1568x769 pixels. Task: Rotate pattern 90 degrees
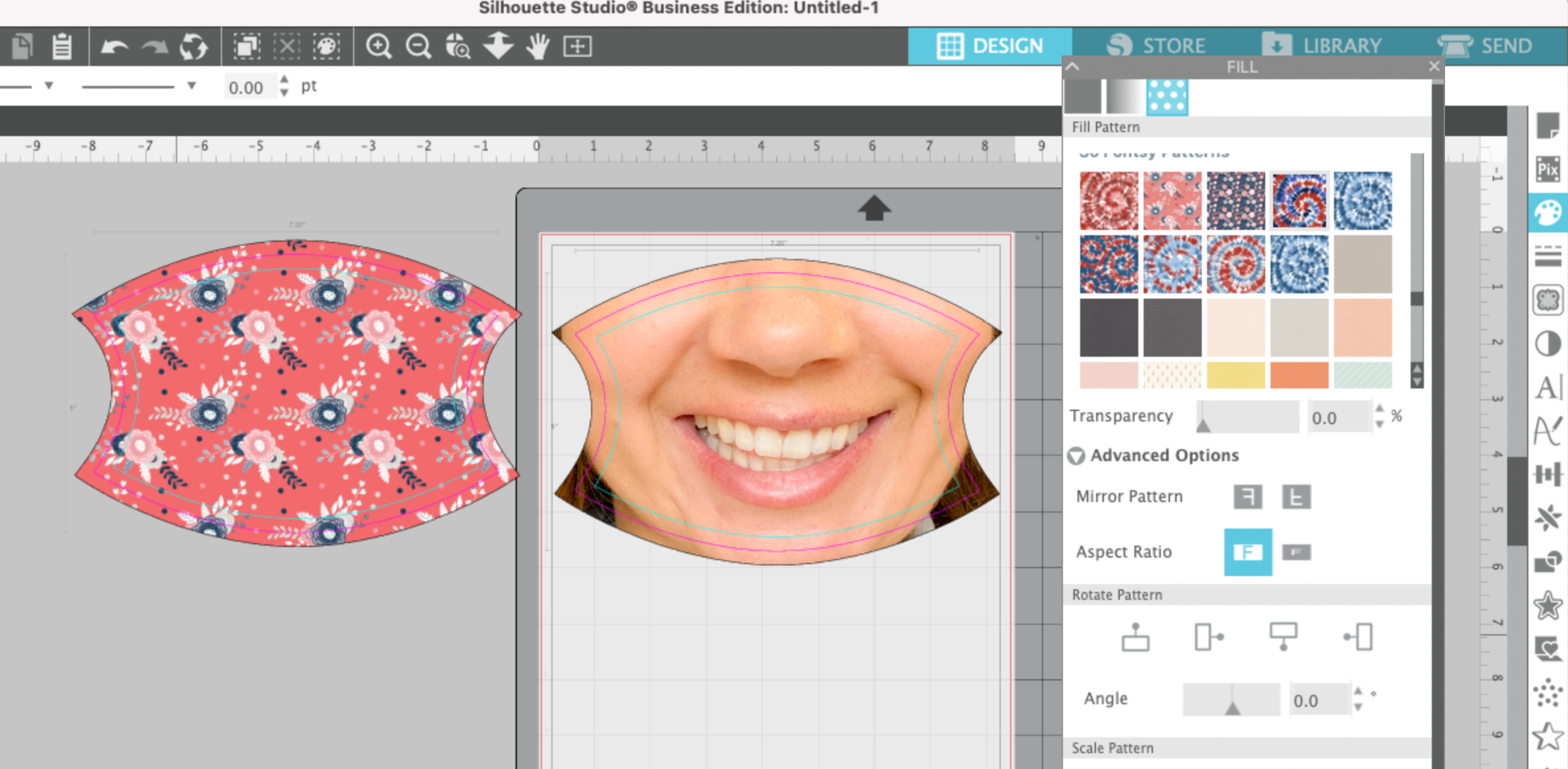pyautogui.click(x=1210, y=636)
